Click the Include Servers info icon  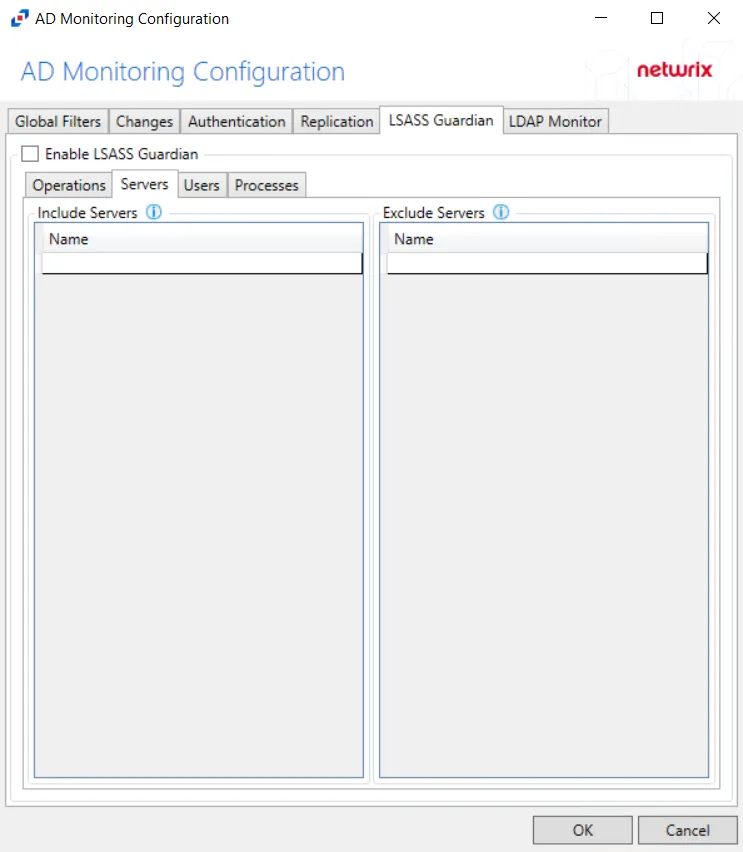coord(154,212)
